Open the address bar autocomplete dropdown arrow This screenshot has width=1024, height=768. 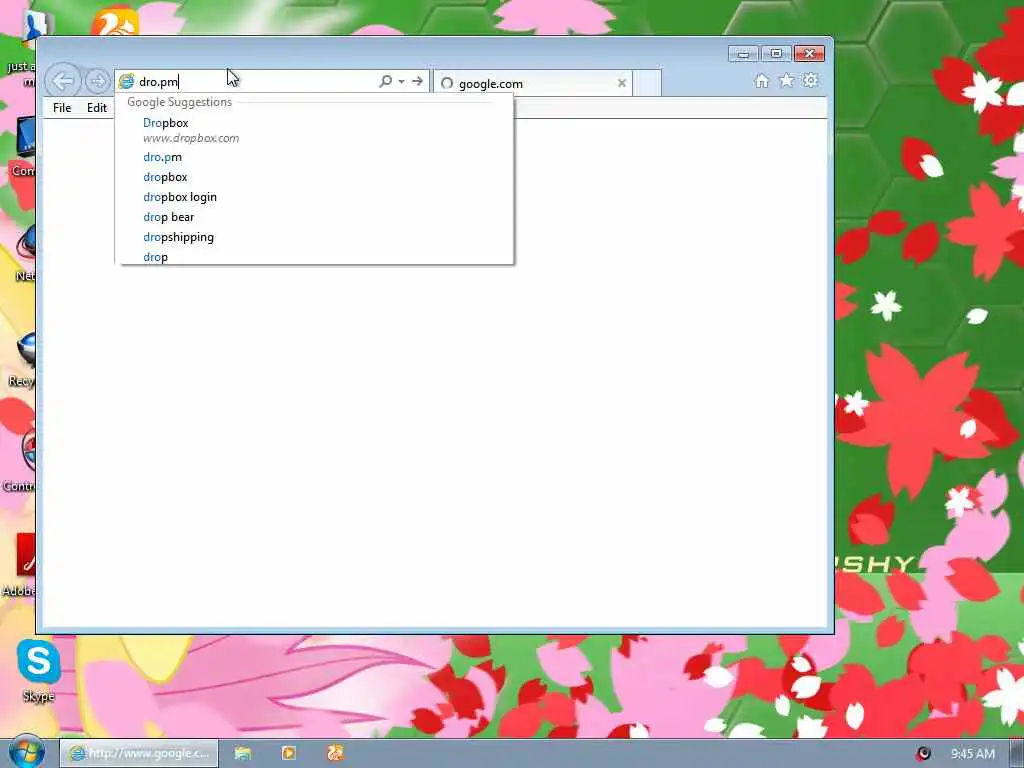[401, 81]
